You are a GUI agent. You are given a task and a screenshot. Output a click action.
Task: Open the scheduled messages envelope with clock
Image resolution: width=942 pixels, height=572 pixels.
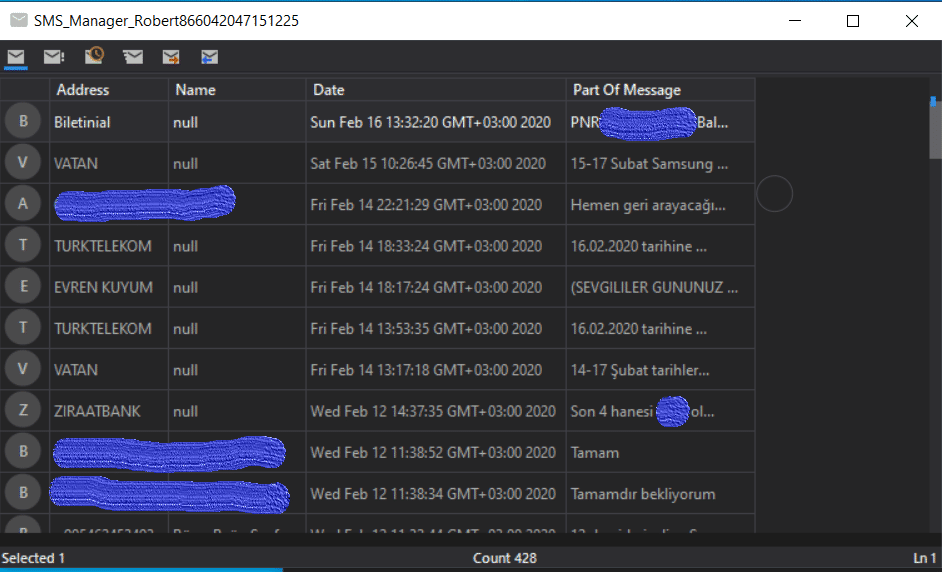point(94,56)
